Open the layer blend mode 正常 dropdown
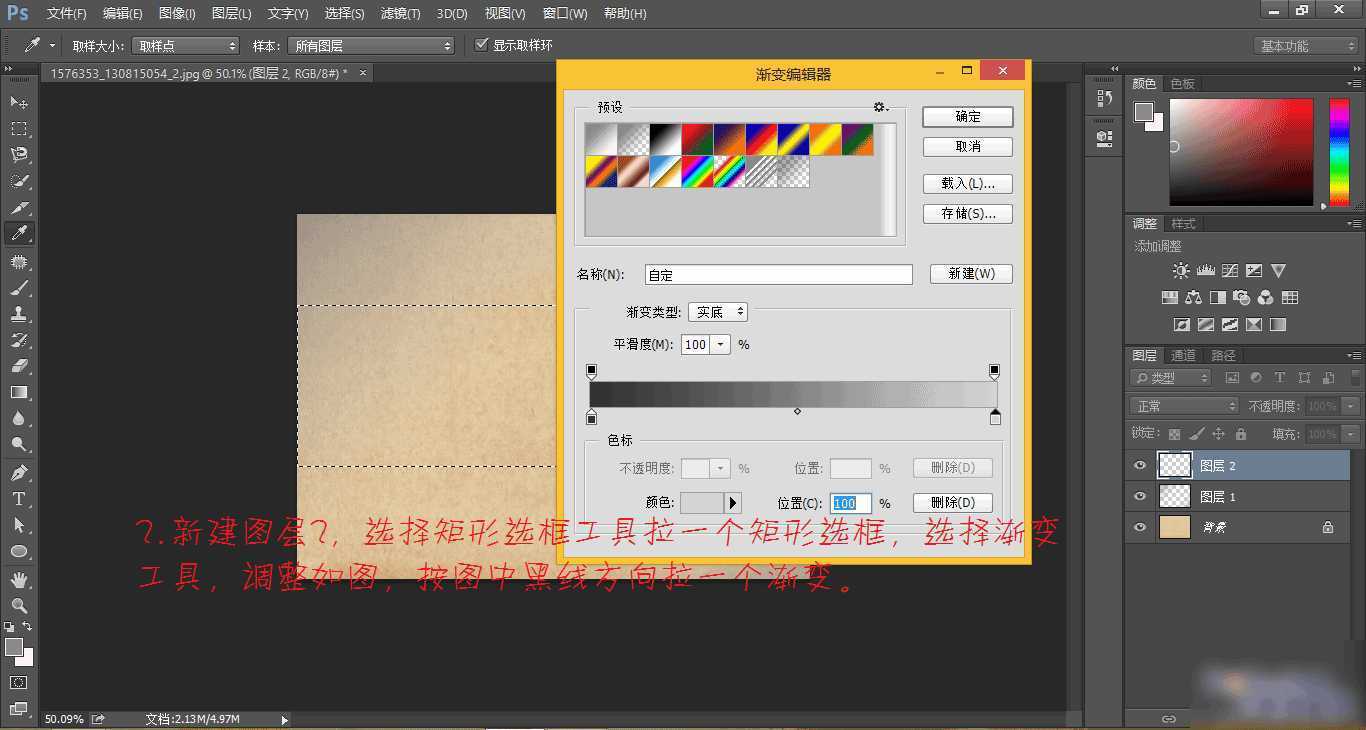 pyautogui.click(x=1184, y=406)
